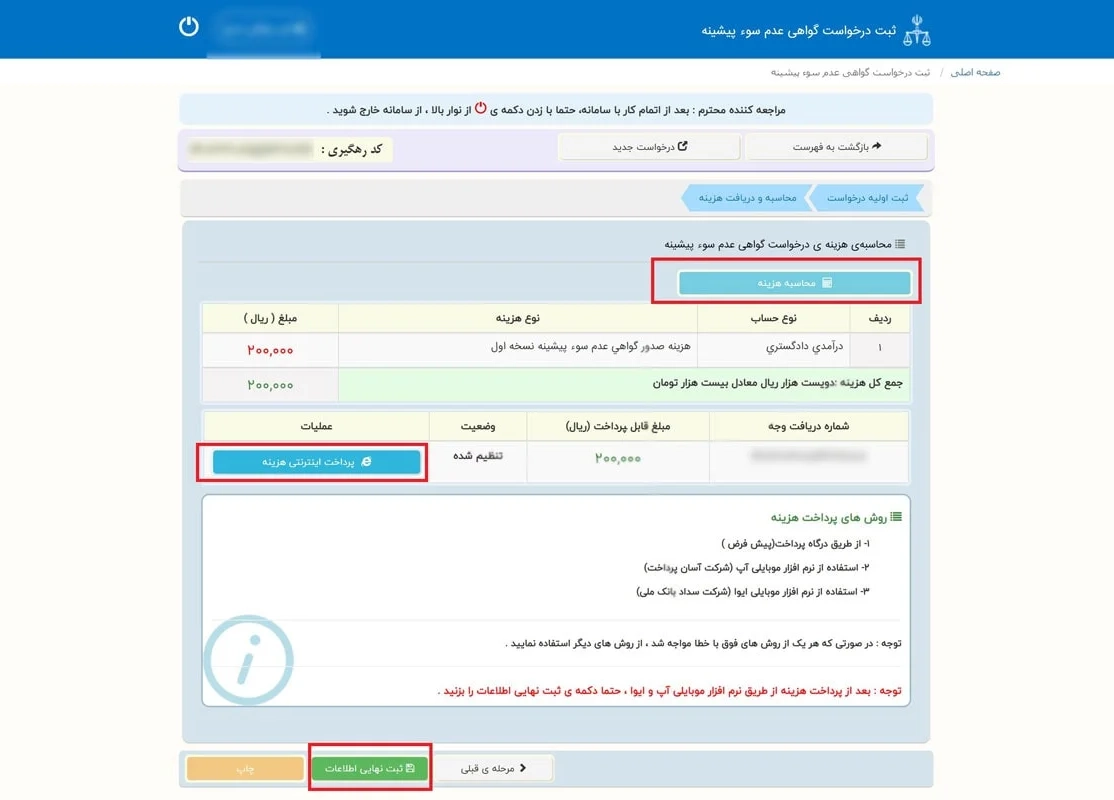The width and height of the screenshot is (1114, 800).
Task: Click the نرم افزار موبایلی آپ option text
Action: pyautogui.click(x=756, y=568)
